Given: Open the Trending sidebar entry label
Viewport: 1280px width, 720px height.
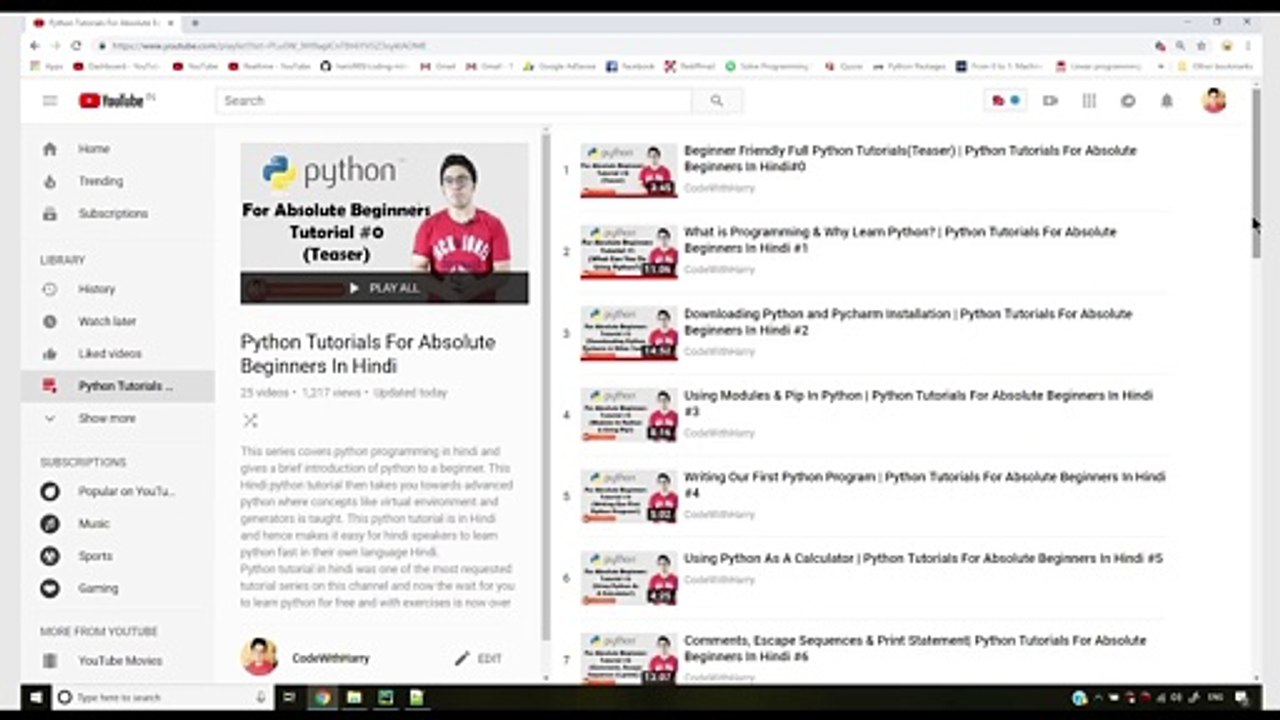Looking at the screenshot, I should tap(101, 181).
